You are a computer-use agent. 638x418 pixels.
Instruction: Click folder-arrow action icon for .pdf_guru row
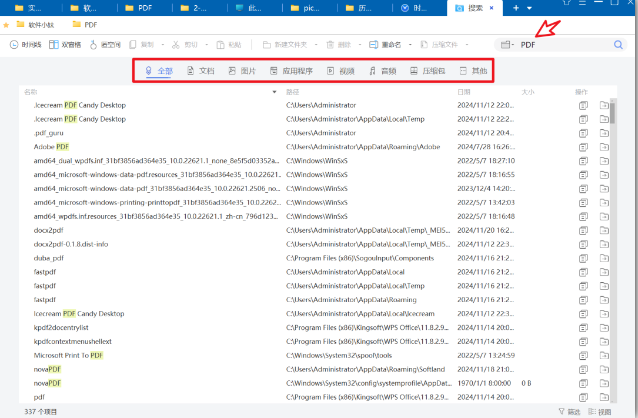(x=604, y=133)
